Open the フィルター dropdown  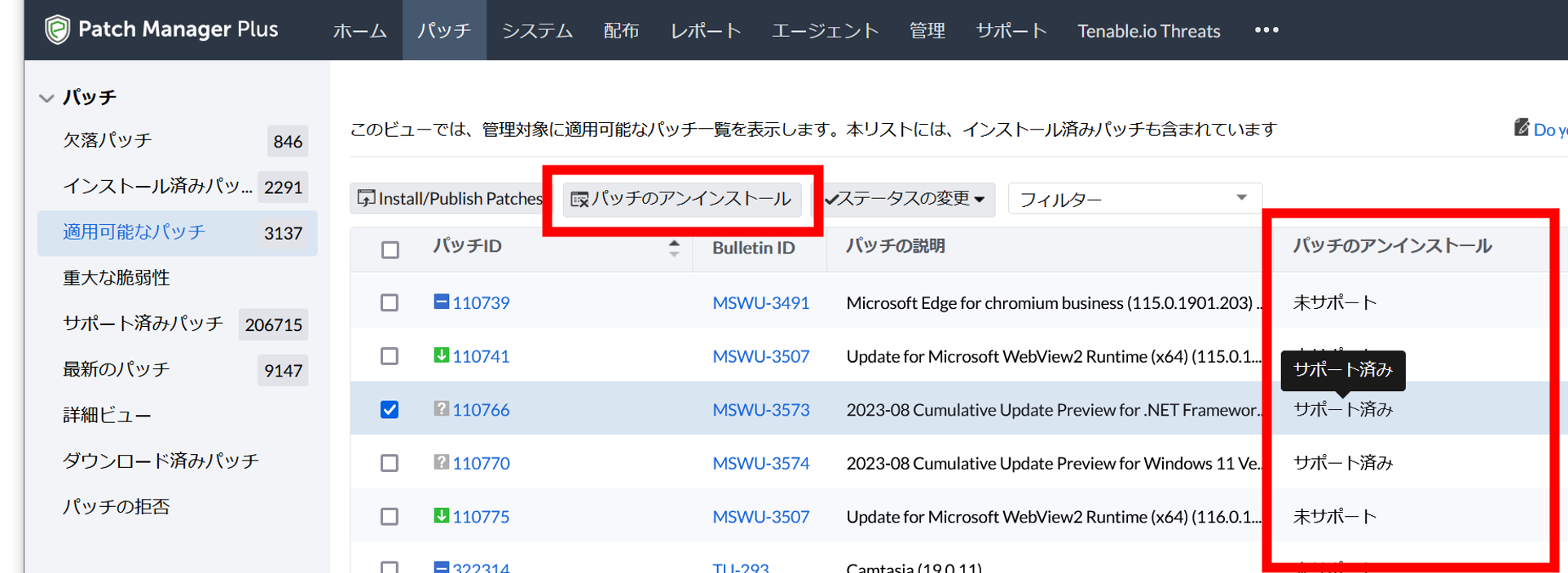[x=1134, y=199]
